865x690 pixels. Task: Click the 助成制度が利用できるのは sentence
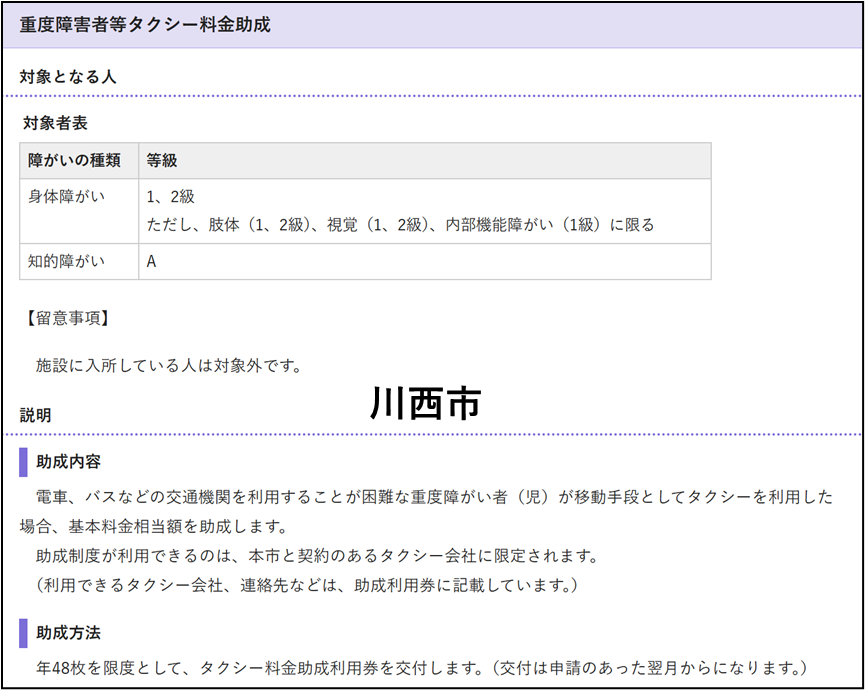click(x=316, y=555)
